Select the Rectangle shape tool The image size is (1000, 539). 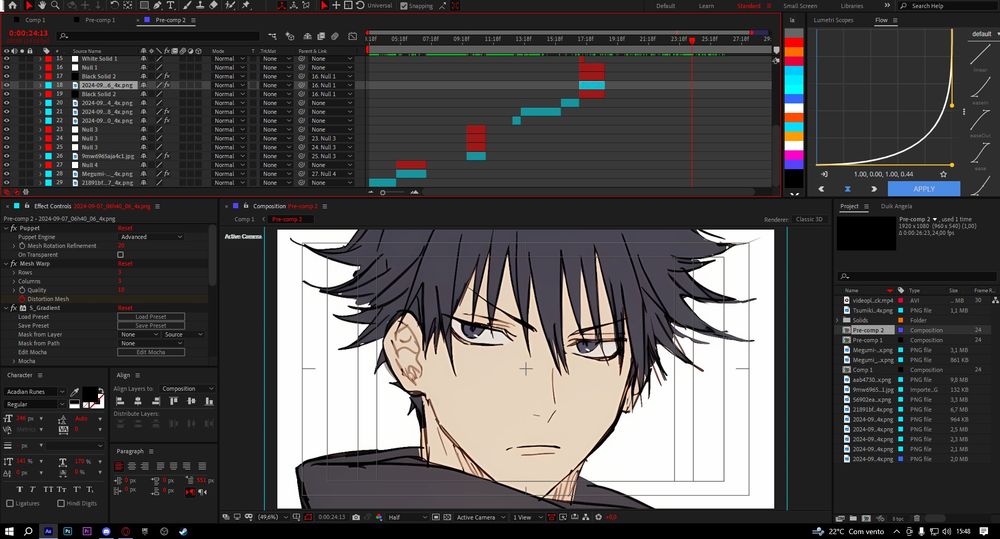pos(144,5)
